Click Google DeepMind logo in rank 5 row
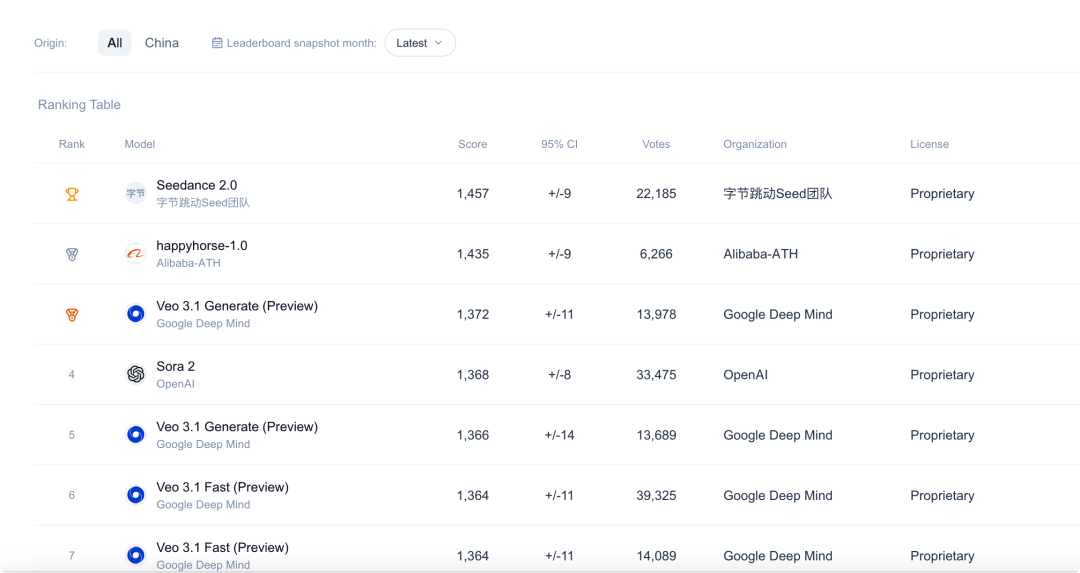The image size is (1080, 573). click(x=136, y=435)
